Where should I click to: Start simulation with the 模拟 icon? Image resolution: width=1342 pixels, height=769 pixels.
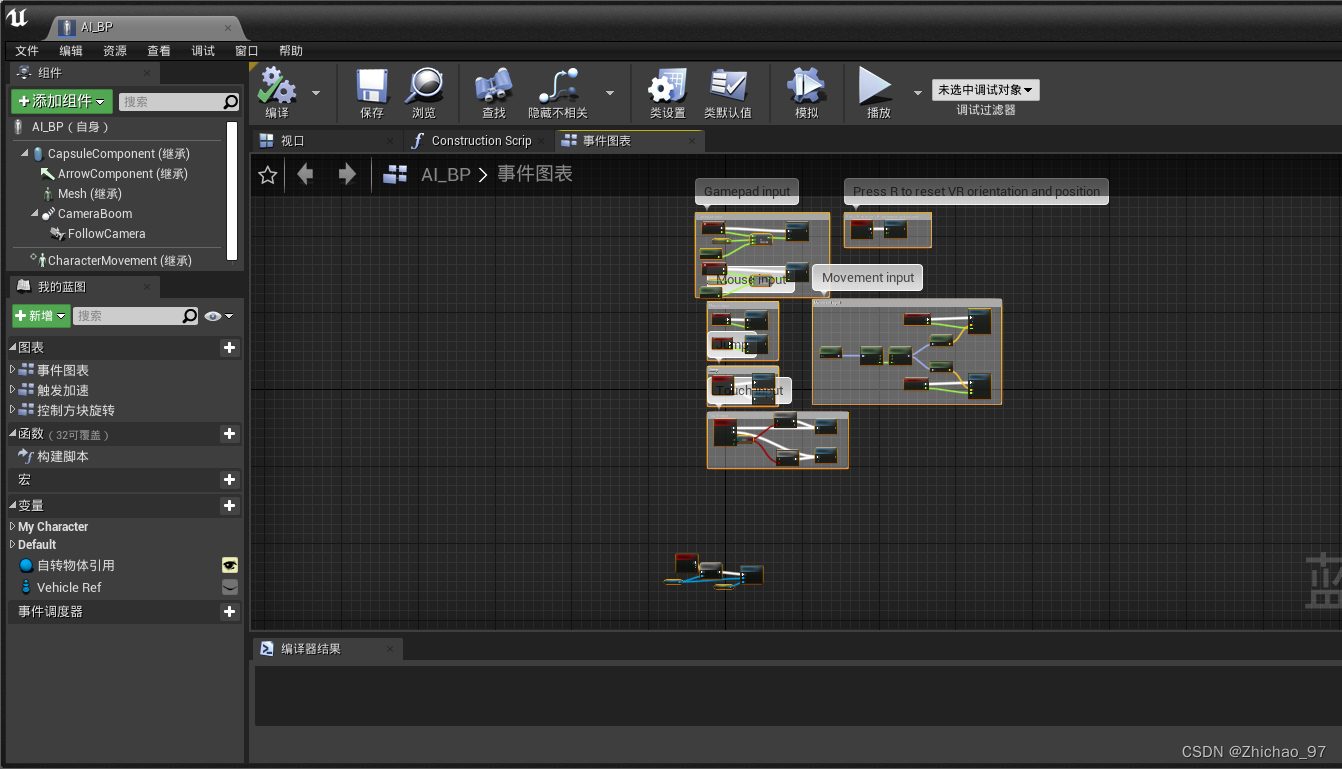pyautogui.click(x=807, y=90)
